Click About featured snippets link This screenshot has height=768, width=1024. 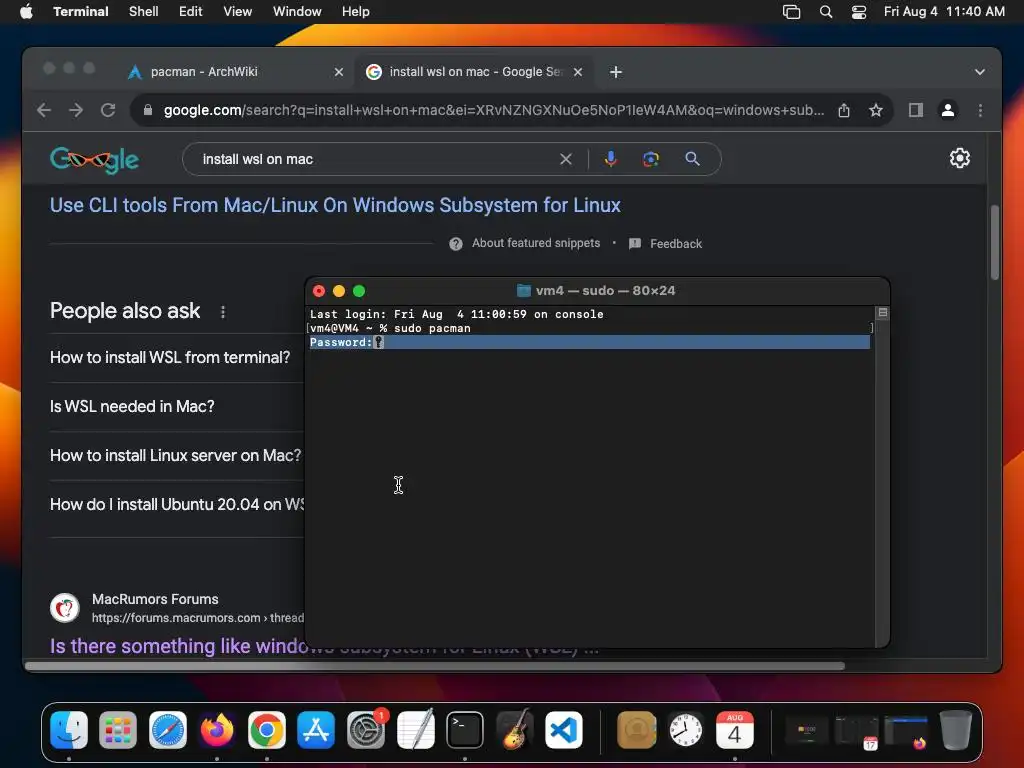[x=536, y=243]
